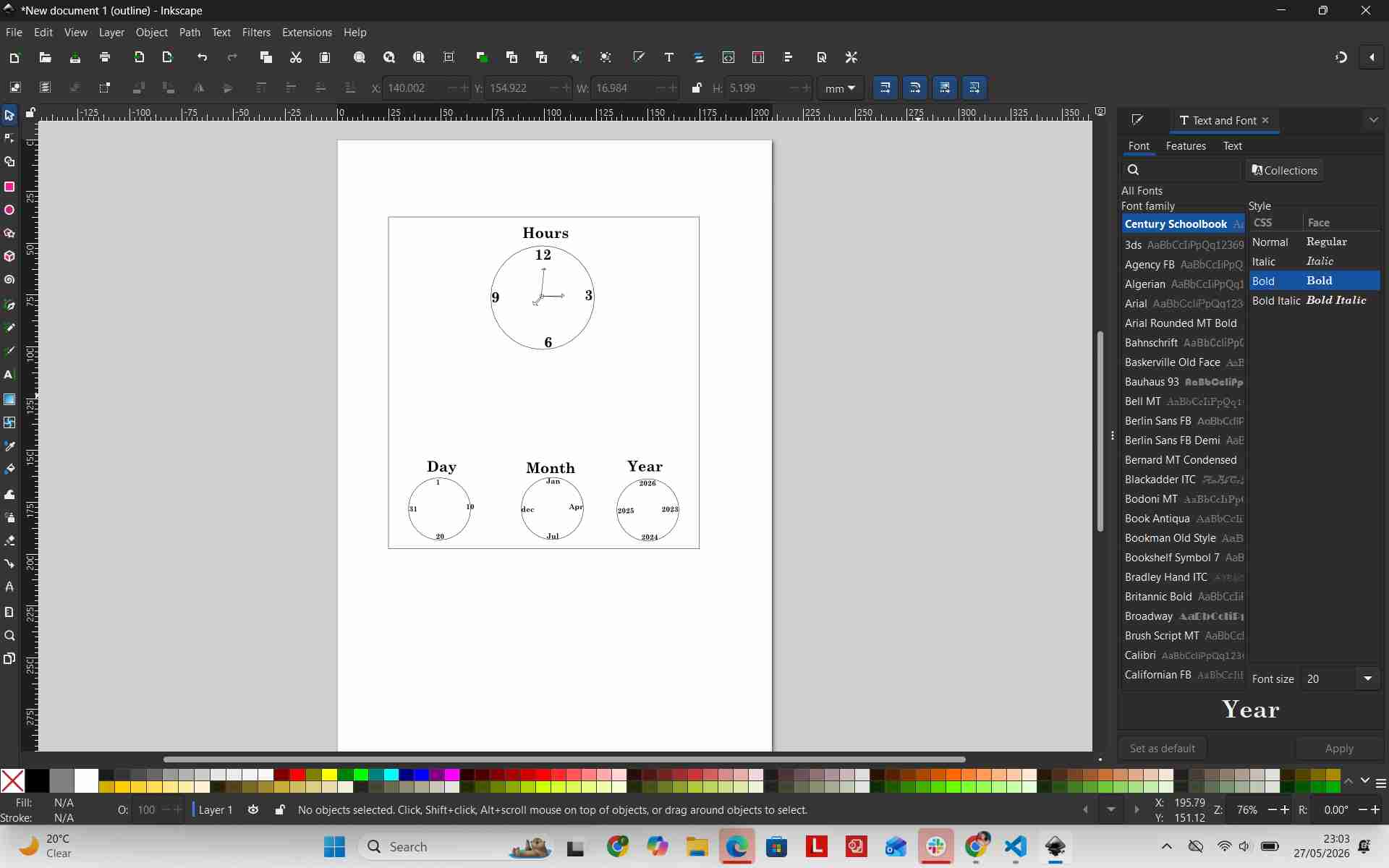
Task: Select the Ellipse tool
Action: coord(9,210)
